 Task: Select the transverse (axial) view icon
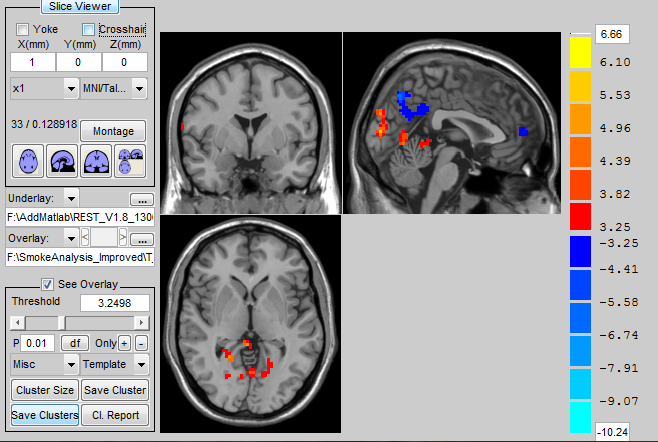point(28,161)
